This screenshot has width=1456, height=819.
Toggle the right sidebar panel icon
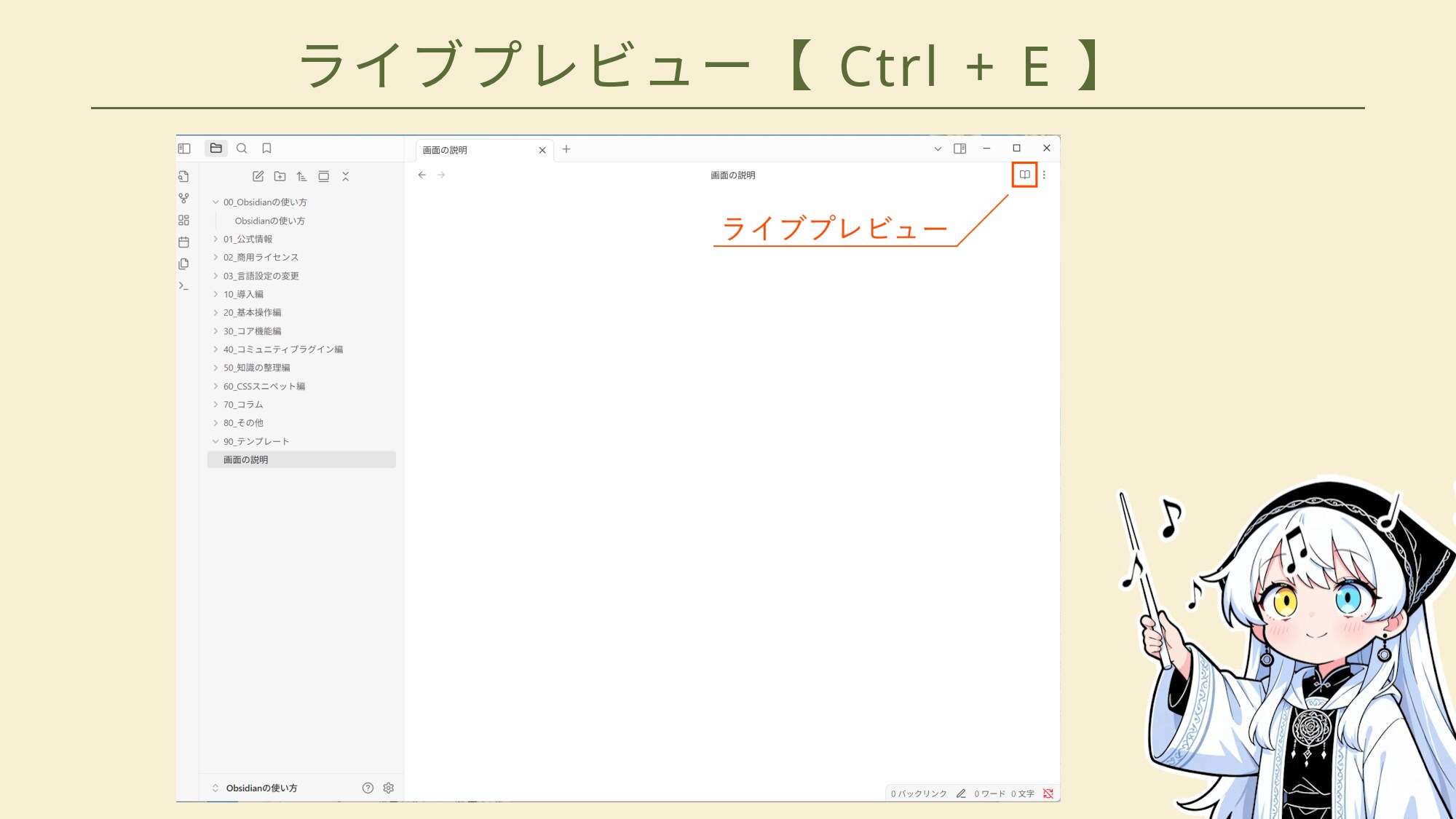[x=960, y=149]
